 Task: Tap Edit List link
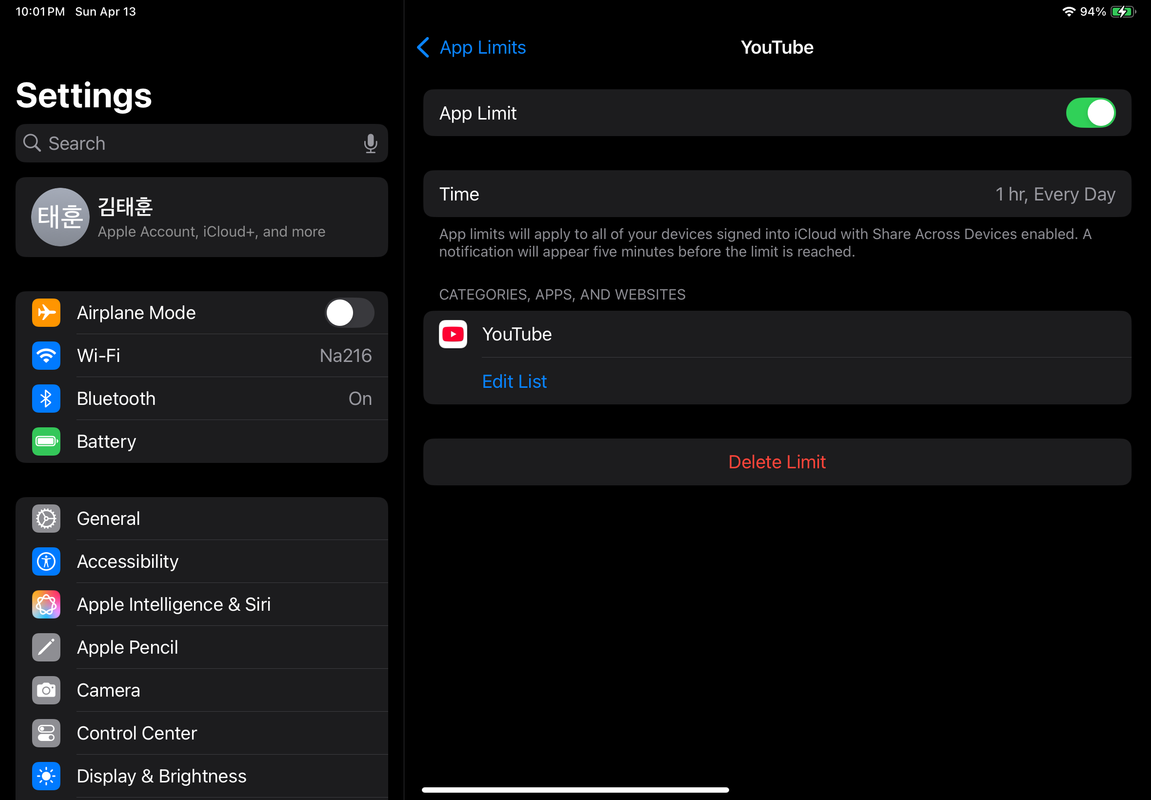tap(514, 382)
